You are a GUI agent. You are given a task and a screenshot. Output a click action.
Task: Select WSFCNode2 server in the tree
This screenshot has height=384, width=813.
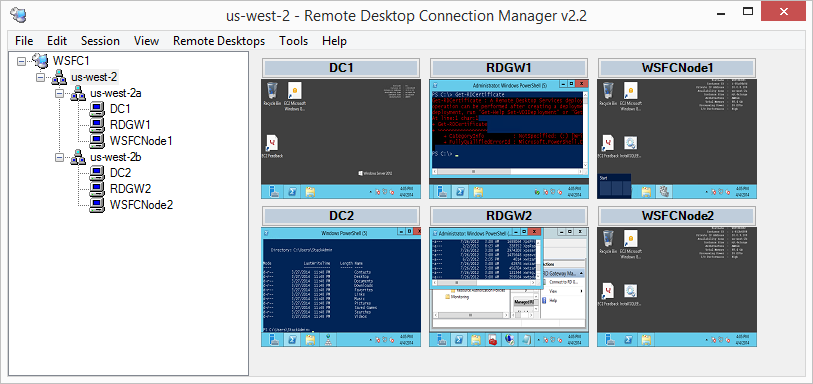141,205
